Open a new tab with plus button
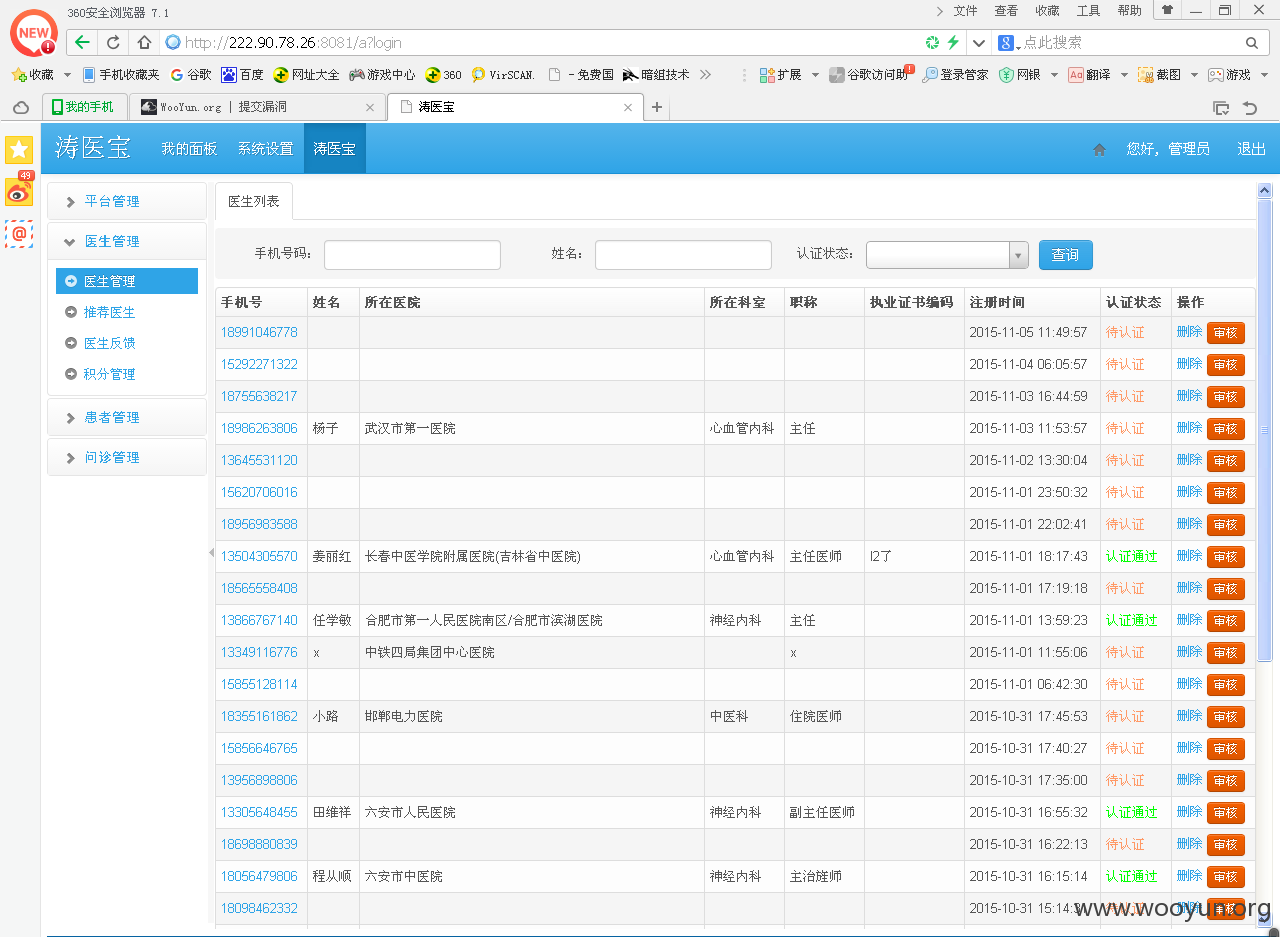This screenshot has height=937, width=1280. point(657,107)
